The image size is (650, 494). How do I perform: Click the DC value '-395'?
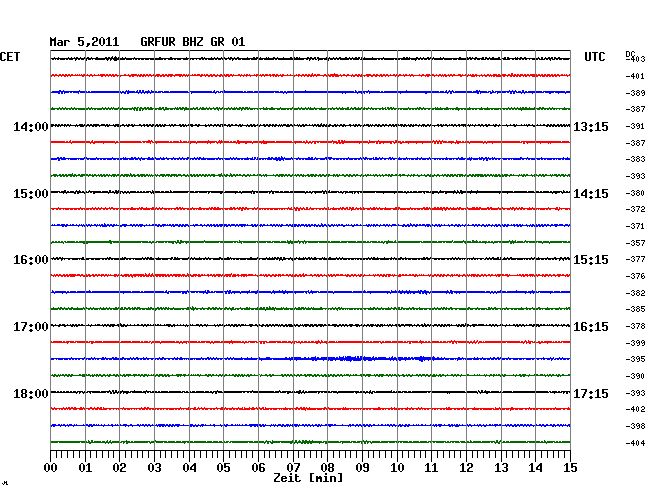point(635,359)
